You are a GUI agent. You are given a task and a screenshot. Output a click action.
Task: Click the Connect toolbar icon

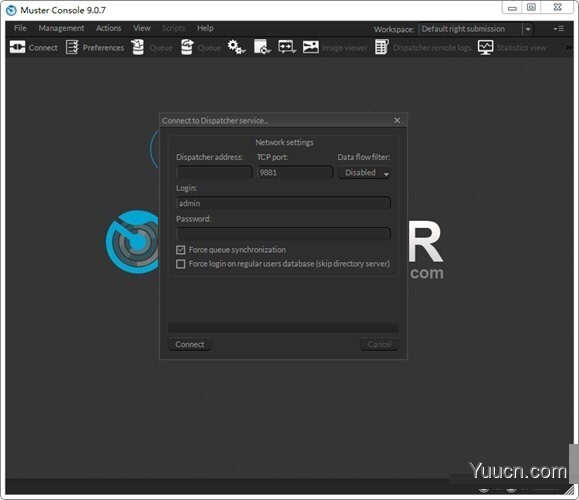pyautogui.click(x=17, y=47)
